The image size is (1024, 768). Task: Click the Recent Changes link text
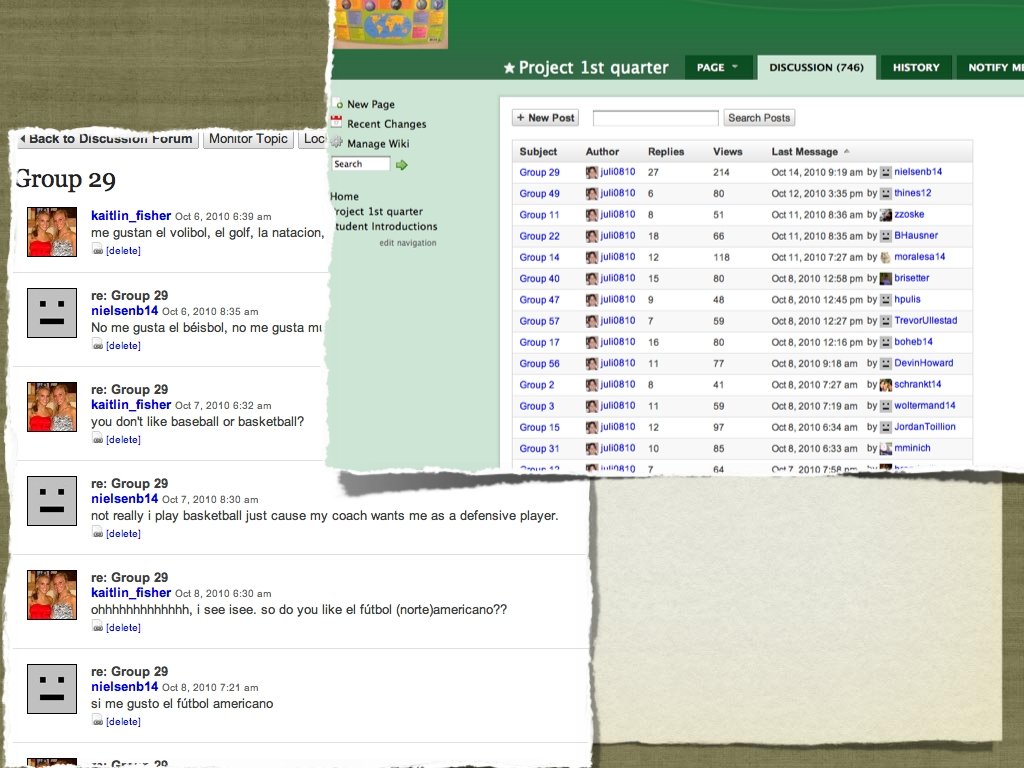click(x=387, y=123)
